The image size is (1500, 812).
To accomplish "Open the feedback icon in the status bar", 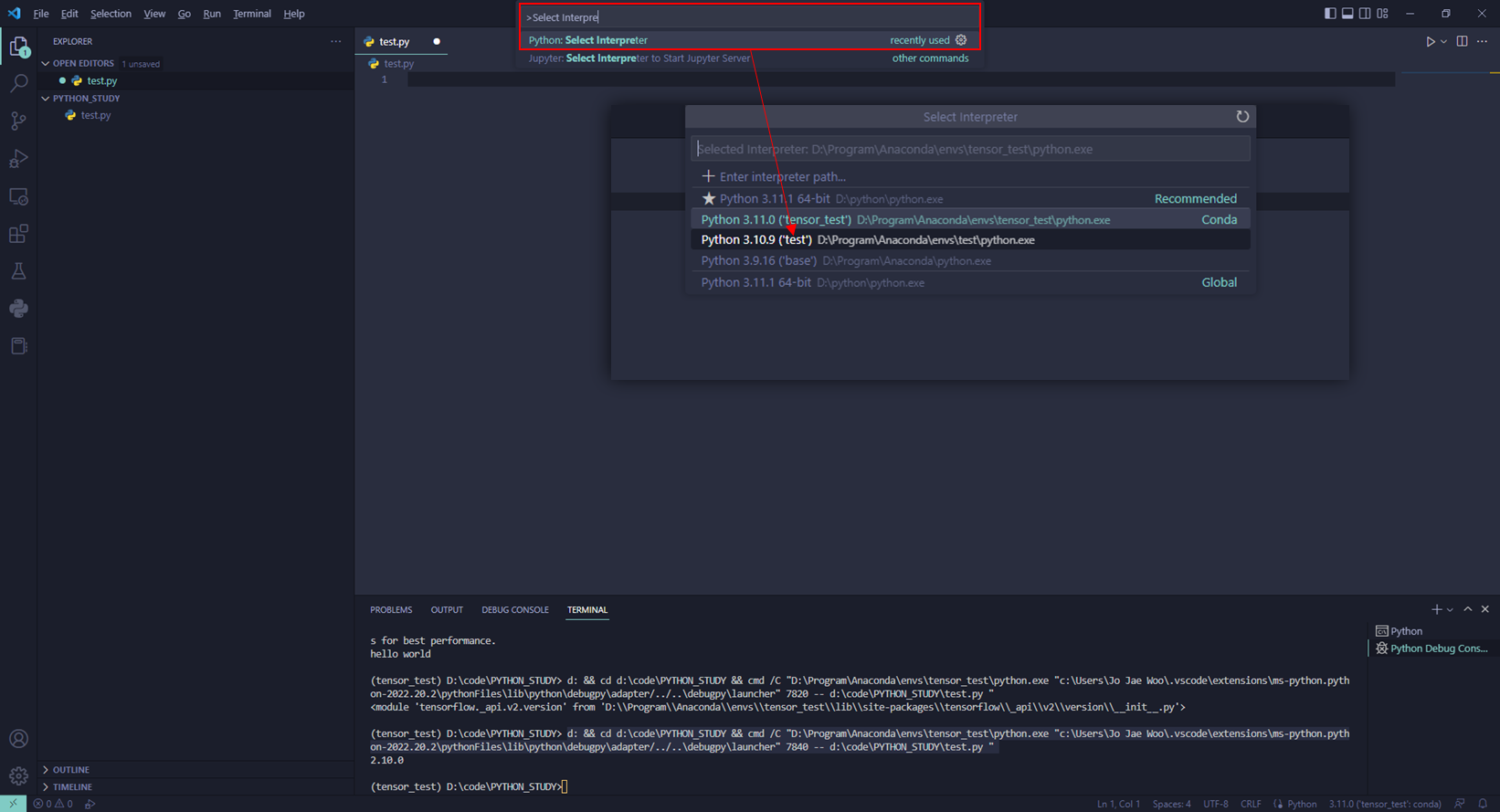I will (1460, 804).
